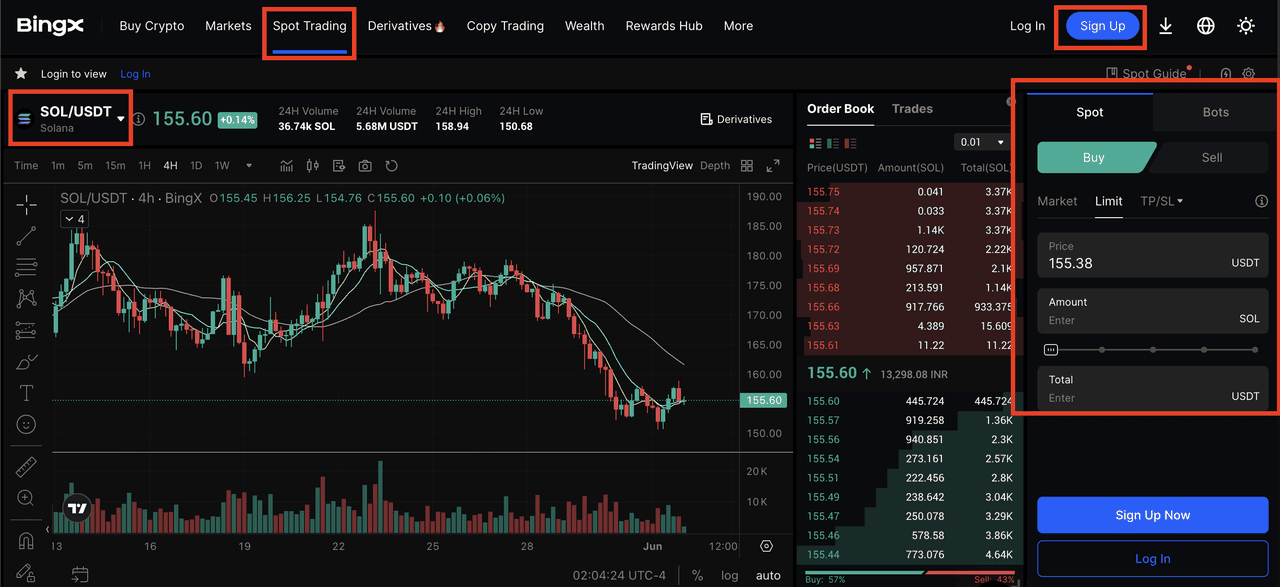The image size is (1280, 587).
Task: Switch the order side to Sell
Action: (1211, 157)
